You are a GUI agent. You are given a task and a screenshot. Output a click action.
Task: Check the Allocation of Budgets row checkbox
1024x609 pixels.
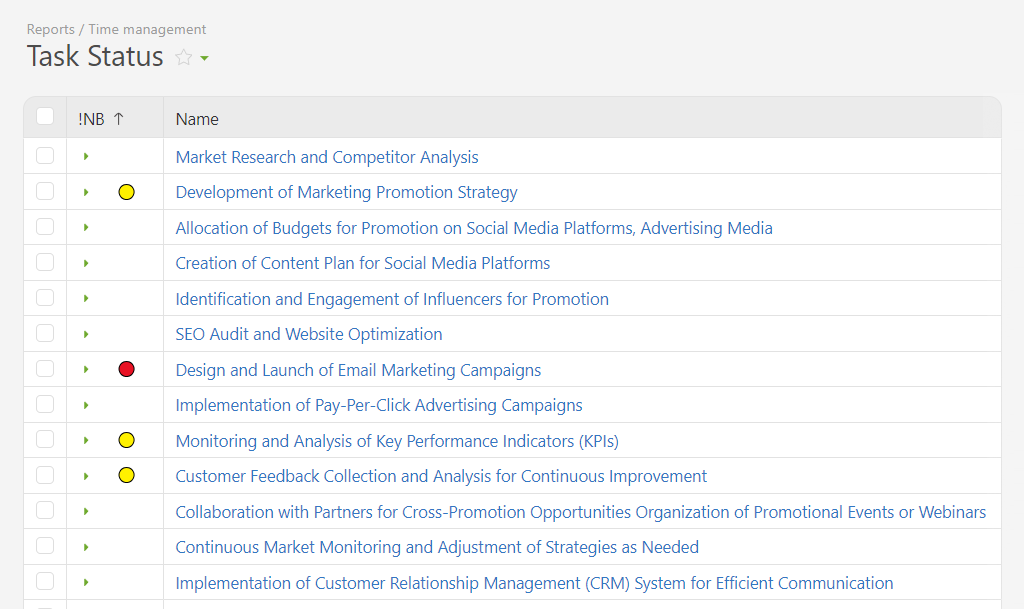click(45, 226)
